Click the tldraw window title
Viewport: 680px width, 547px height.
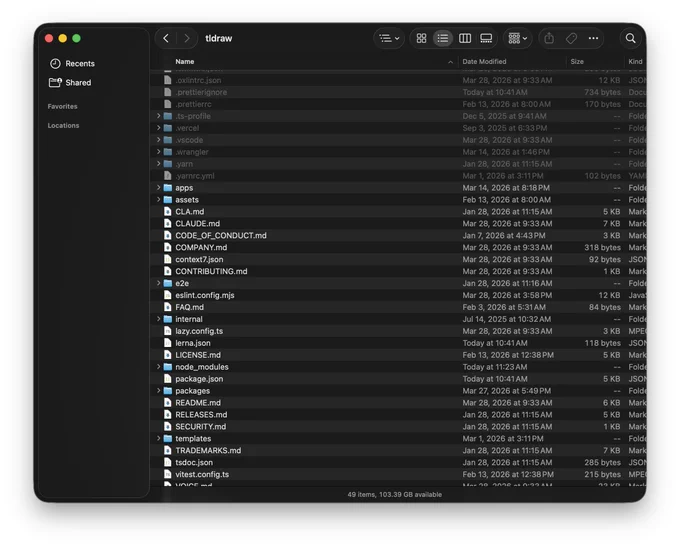[219, 38]
